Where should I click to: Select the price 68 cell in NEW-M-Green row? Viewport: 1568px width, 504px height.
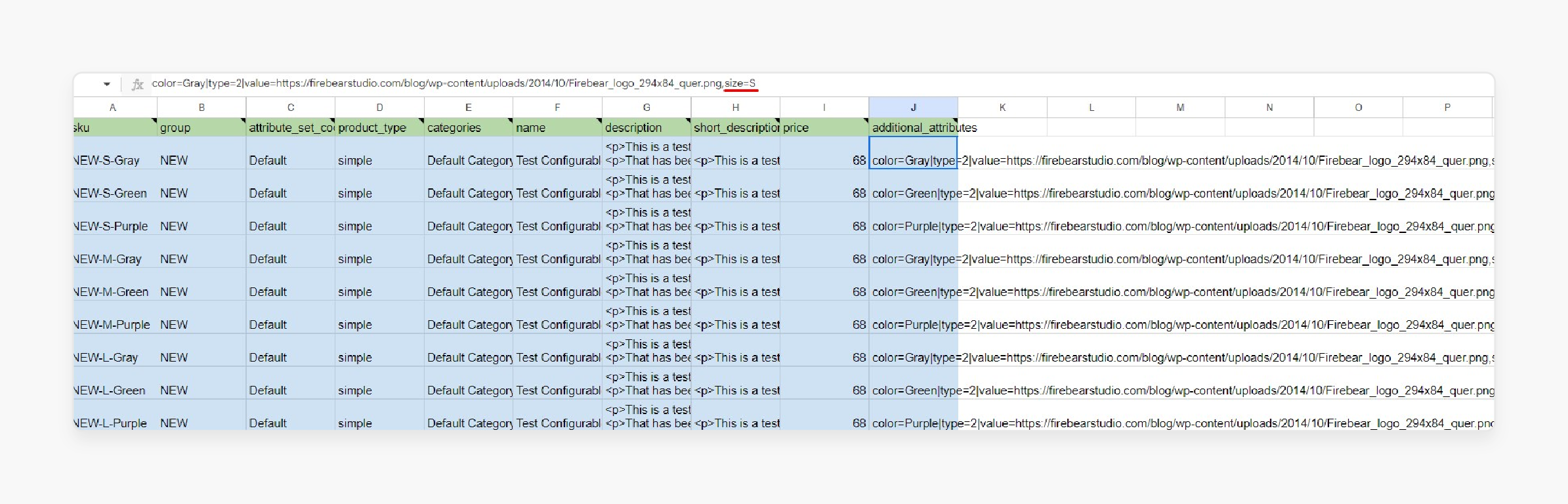click(x=824, y=284)
